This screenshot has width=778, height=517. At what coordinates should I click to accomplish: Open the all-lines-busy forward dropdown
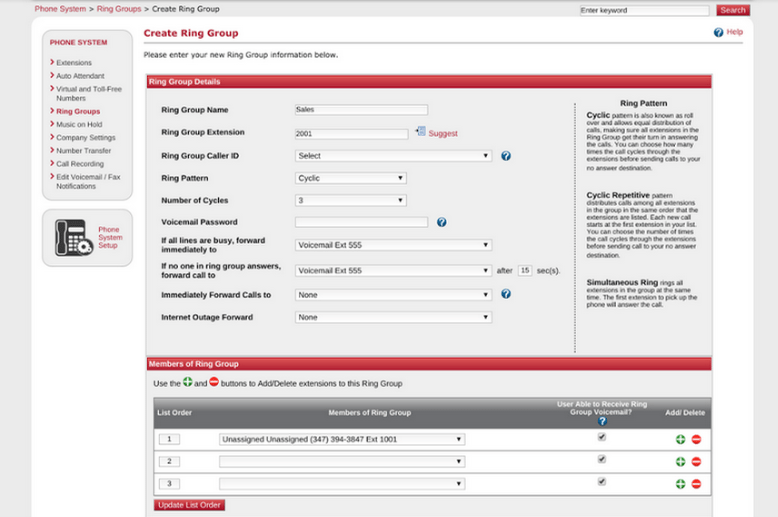point(393,245)
